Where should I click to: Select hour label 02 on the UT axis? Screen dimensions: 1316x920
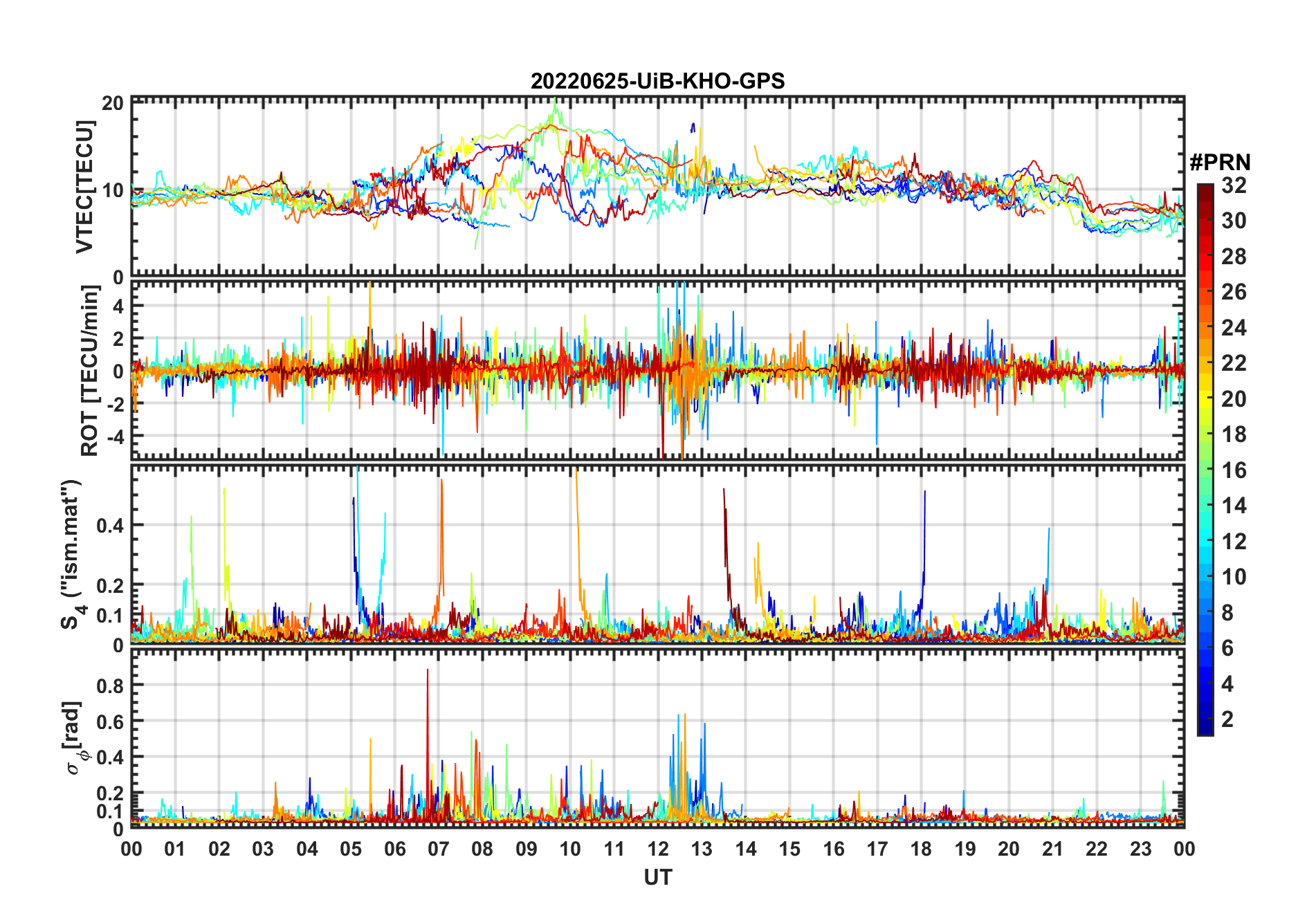pos(219,849)
